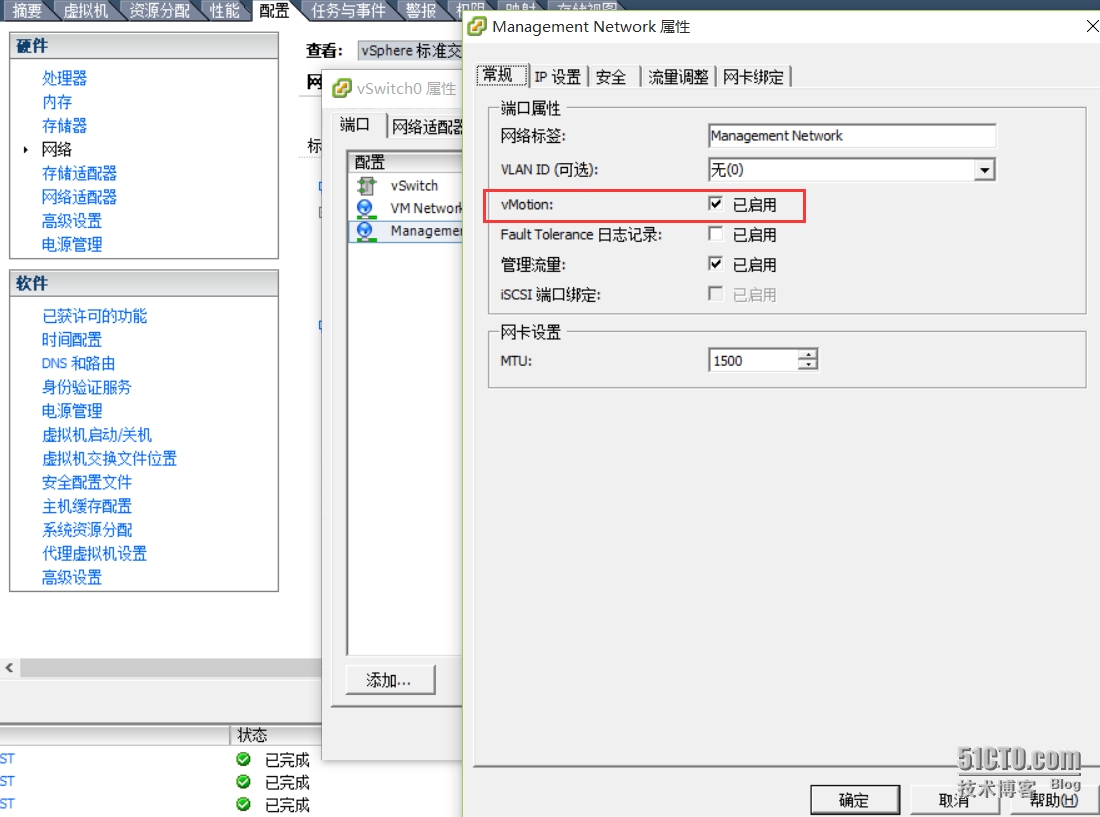The height and width of the screenshot is (817, 1100).
Task: Click the 取消 button
Action: click(x=954, y=799)
